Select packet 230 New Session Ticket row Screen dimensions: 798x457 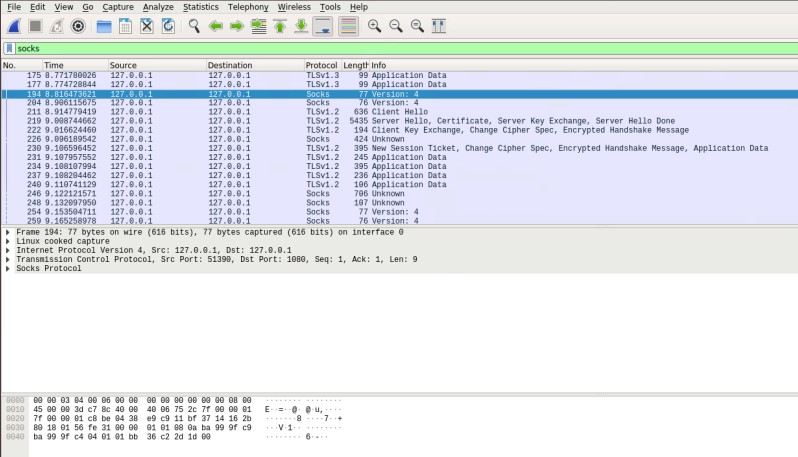(399, 149)
